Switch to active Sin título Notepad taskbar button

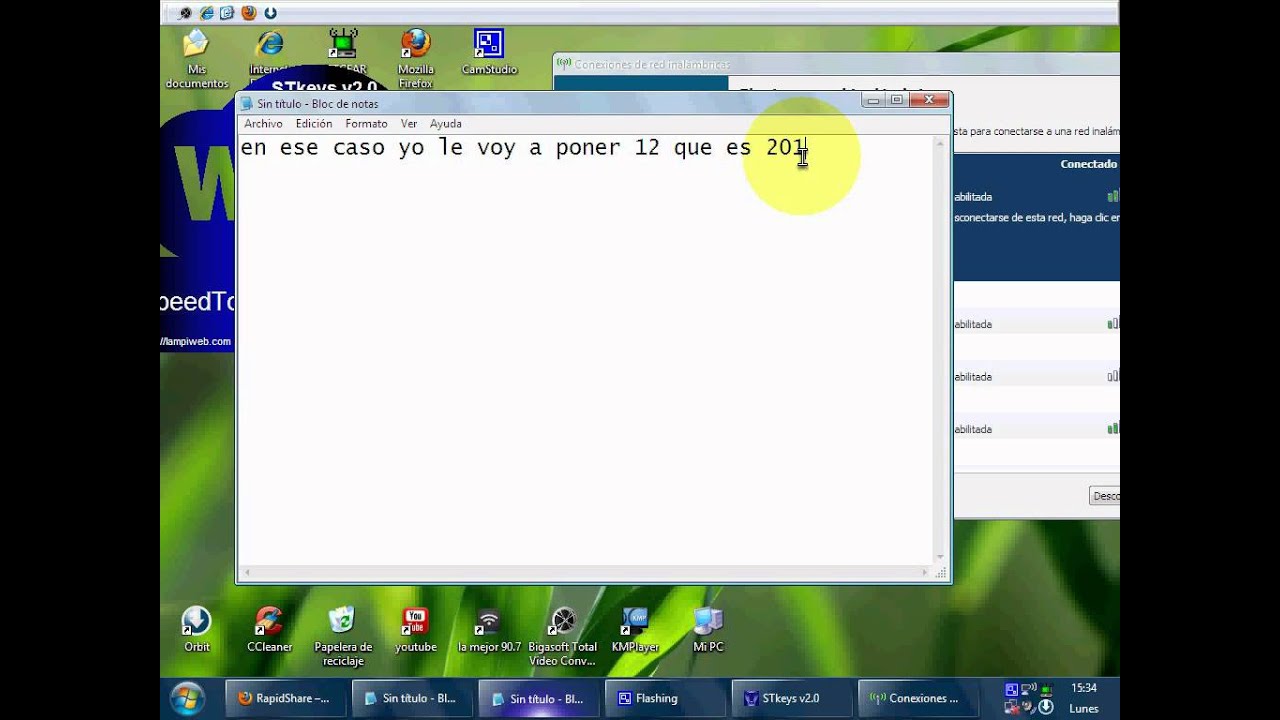pos(538,699)
